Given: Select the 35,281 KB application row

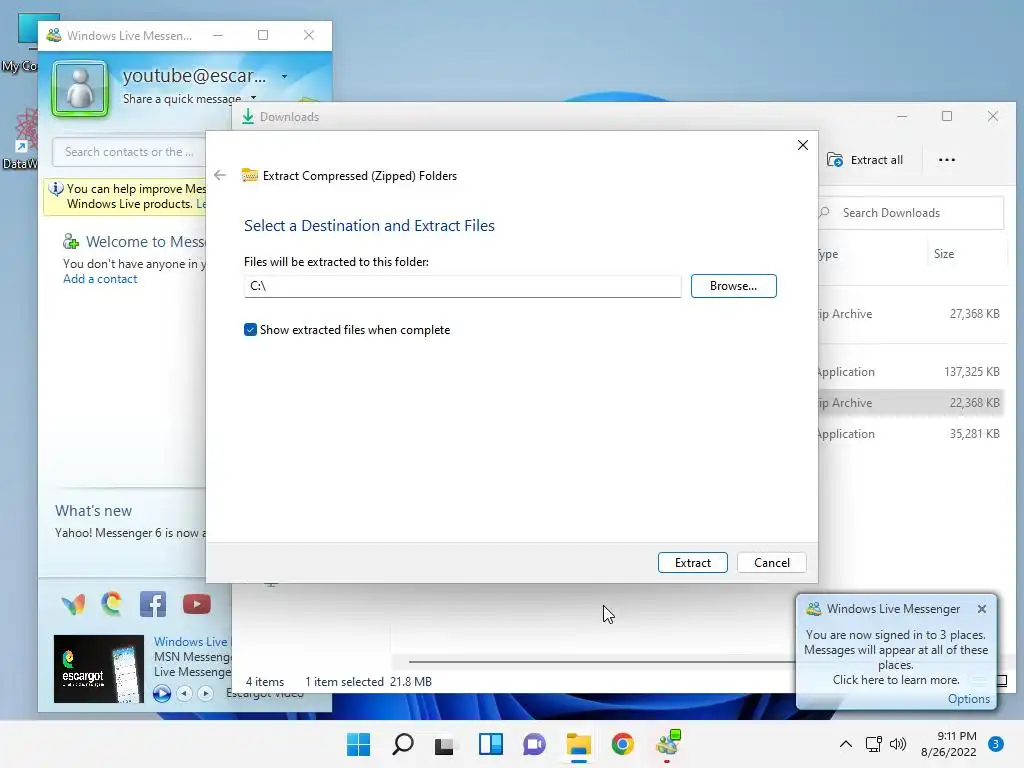Looking at the screenshot, I should (x=910, y=434).
